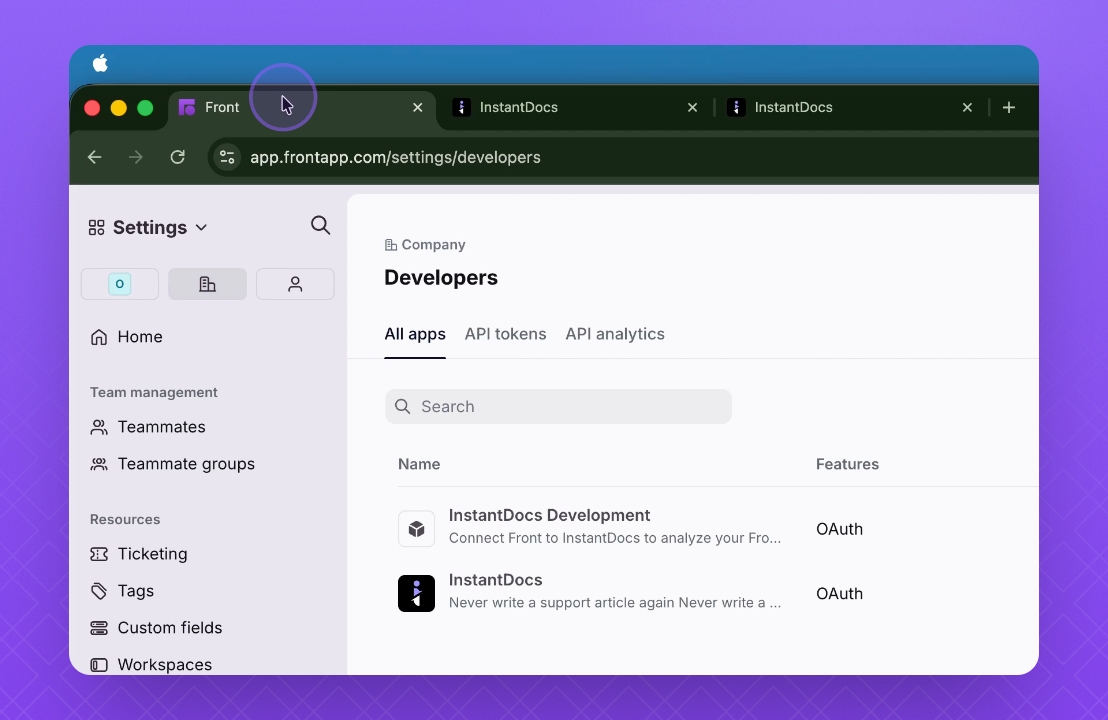Screen dimensions: 1108x720
Task: Click the address bar URL
Action: point(395,157)
